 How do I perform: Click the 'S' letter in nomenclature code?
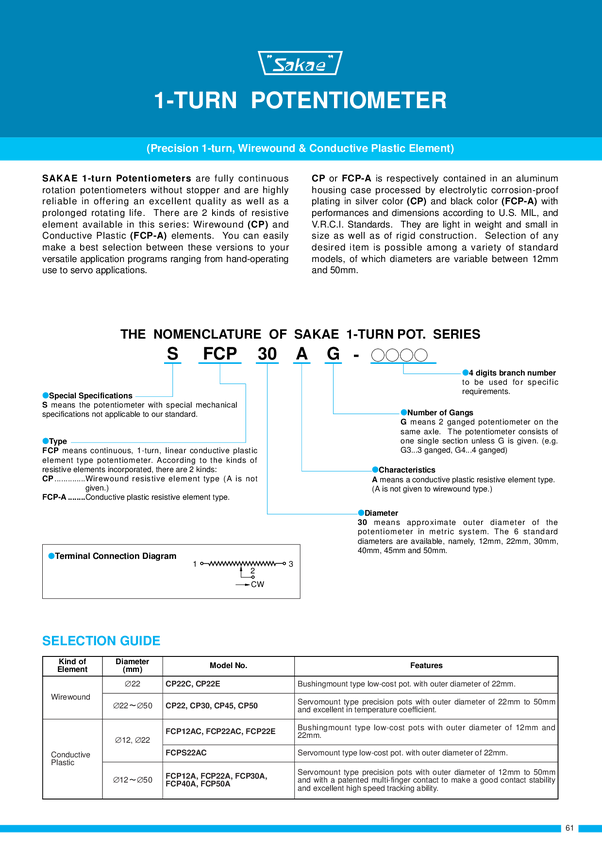[172, 353]
